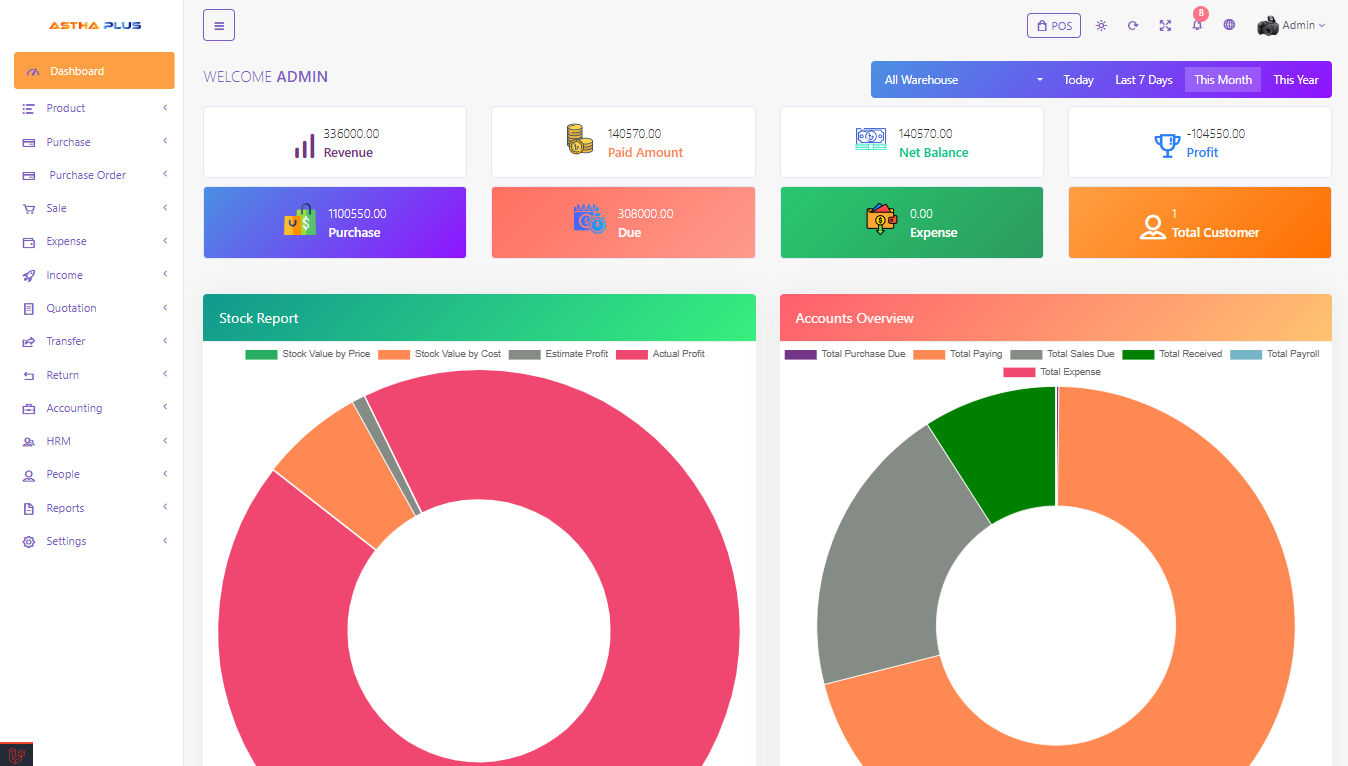Click the hamburger sidebar toggle button
1348x766 pixels.
click(219, 25)
